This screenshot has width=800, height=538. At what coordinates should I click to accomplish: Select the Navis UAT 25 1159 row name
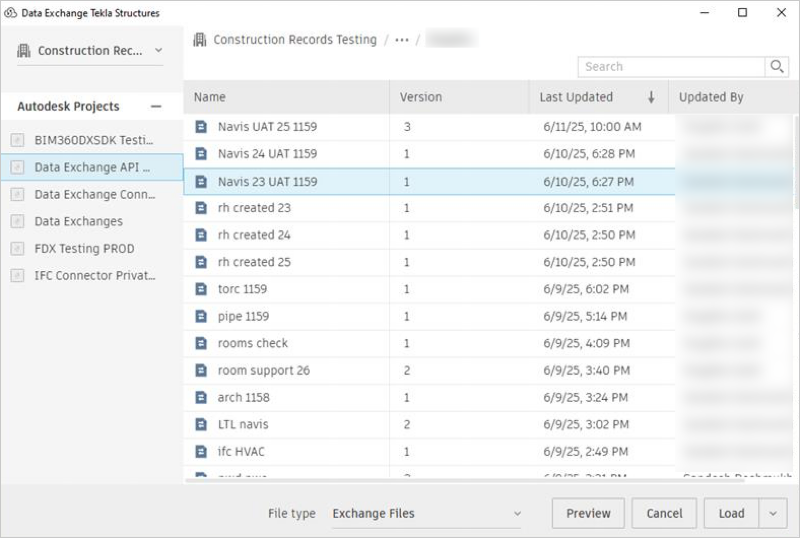[267, 127]
